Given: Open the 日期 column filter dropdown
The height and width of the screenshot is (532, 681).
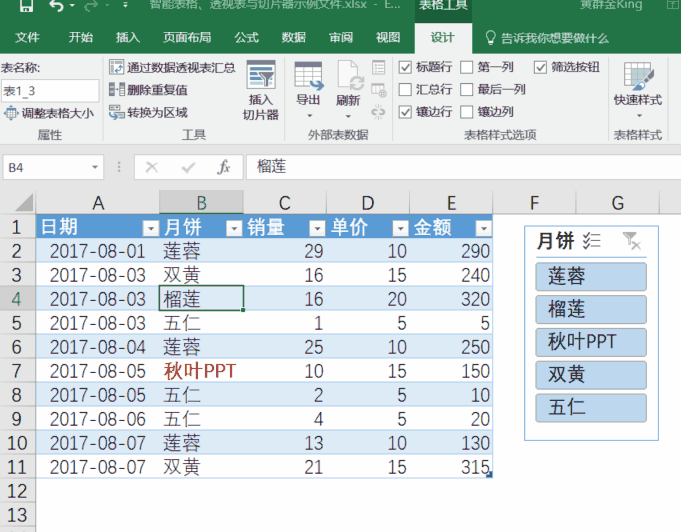Looking at the screenshot, I should point(150,228).
